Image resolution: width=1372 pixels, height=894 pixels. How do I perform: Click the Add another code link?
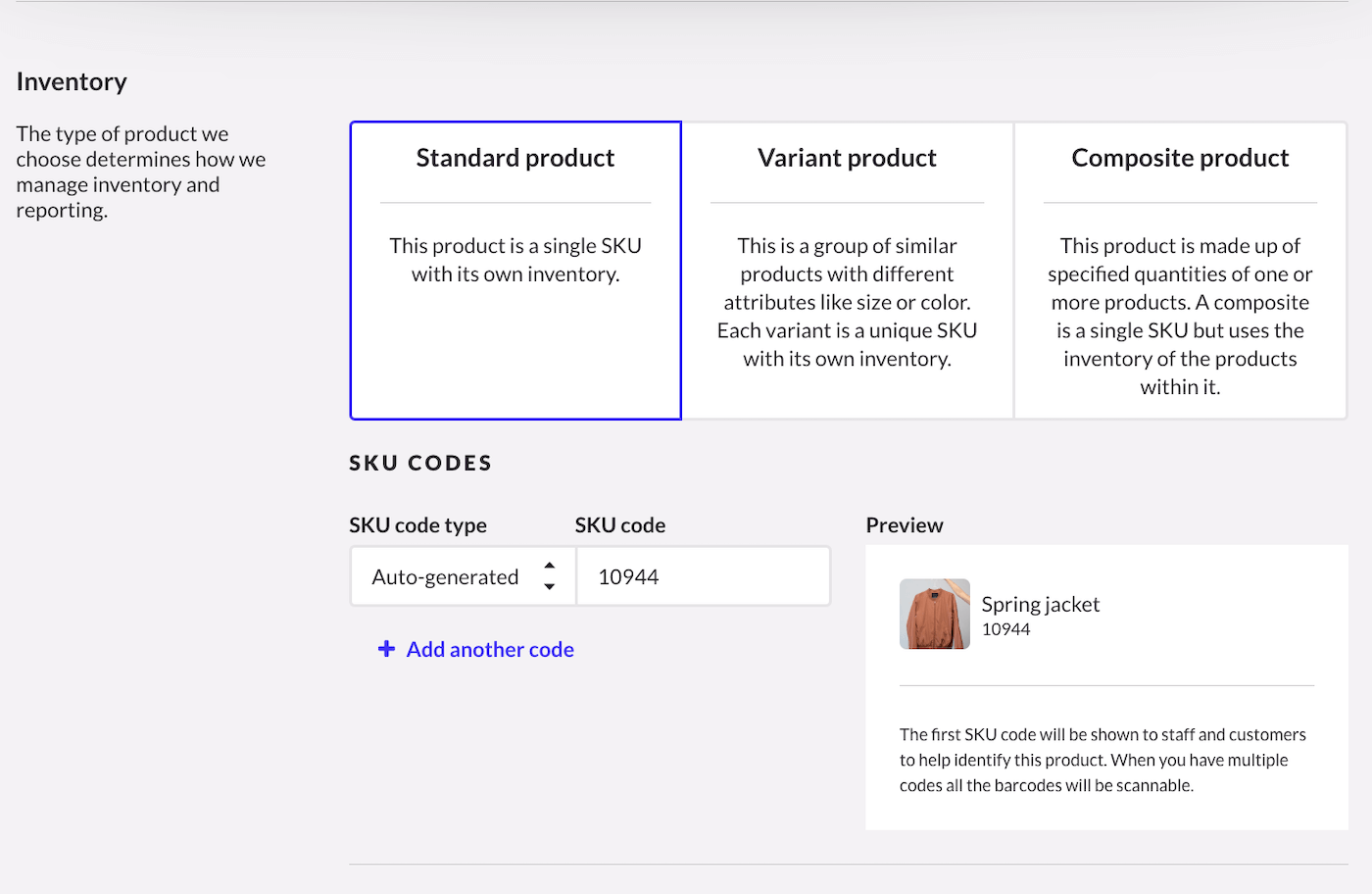tap(489, 649)
